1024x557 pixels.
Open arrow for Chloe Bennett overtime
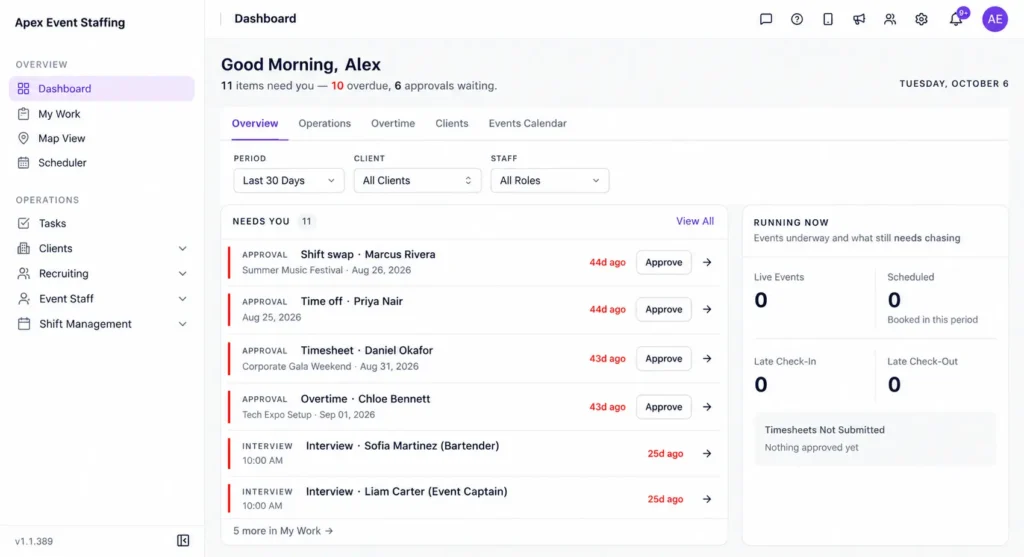pos(707,406)
